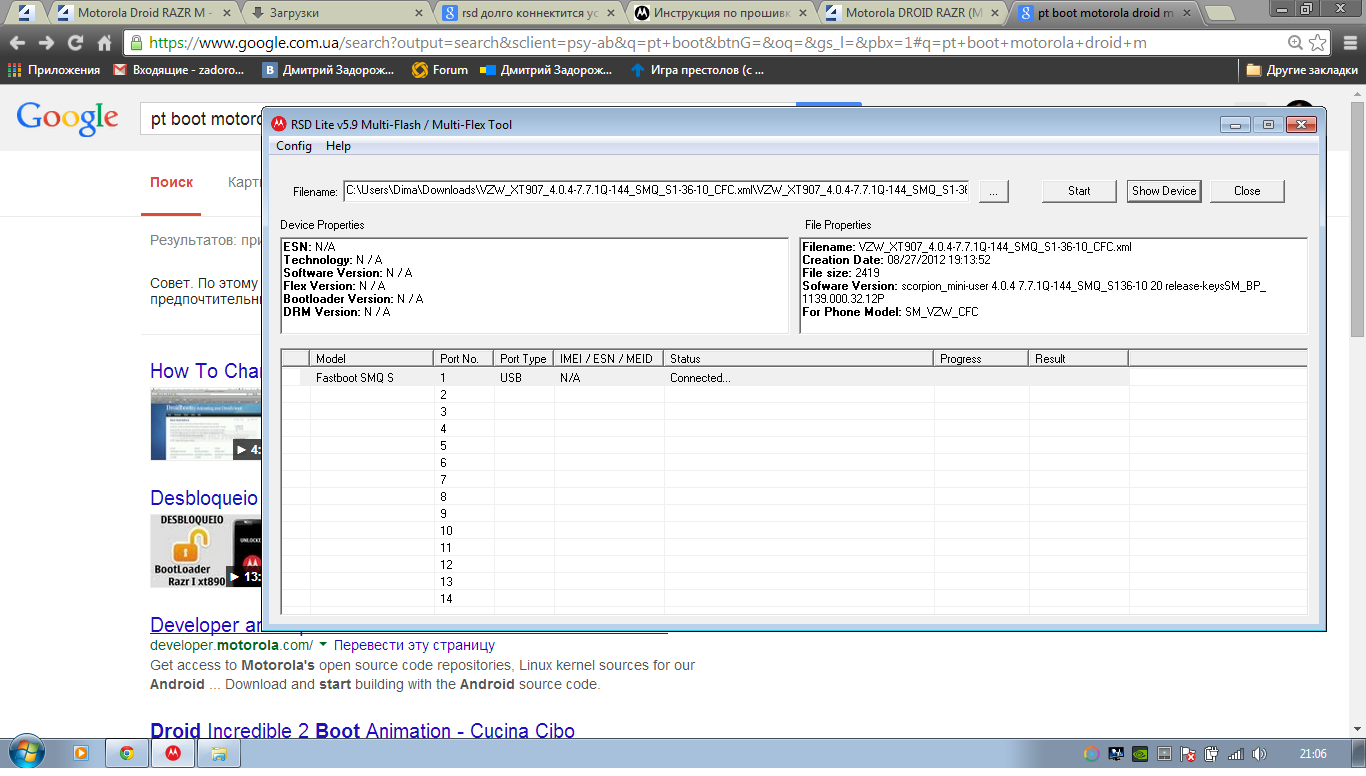
Task: Select the Поиск search tab
Action: point(171,182)
